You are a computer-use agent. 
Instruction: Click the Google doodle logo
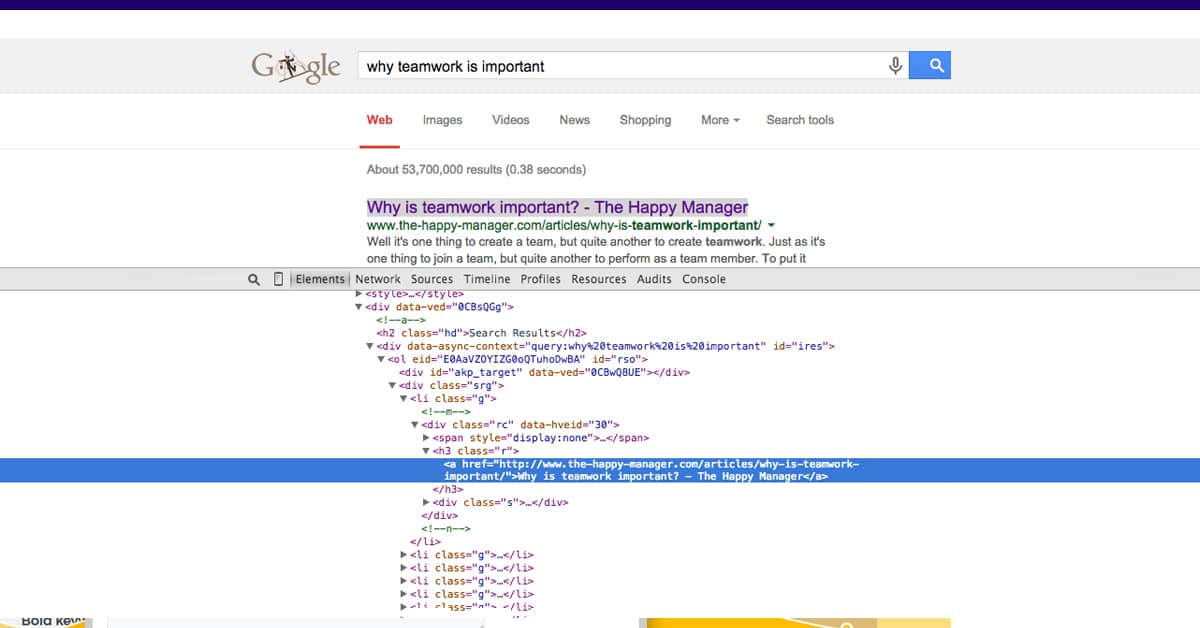[x=296, y=66]
